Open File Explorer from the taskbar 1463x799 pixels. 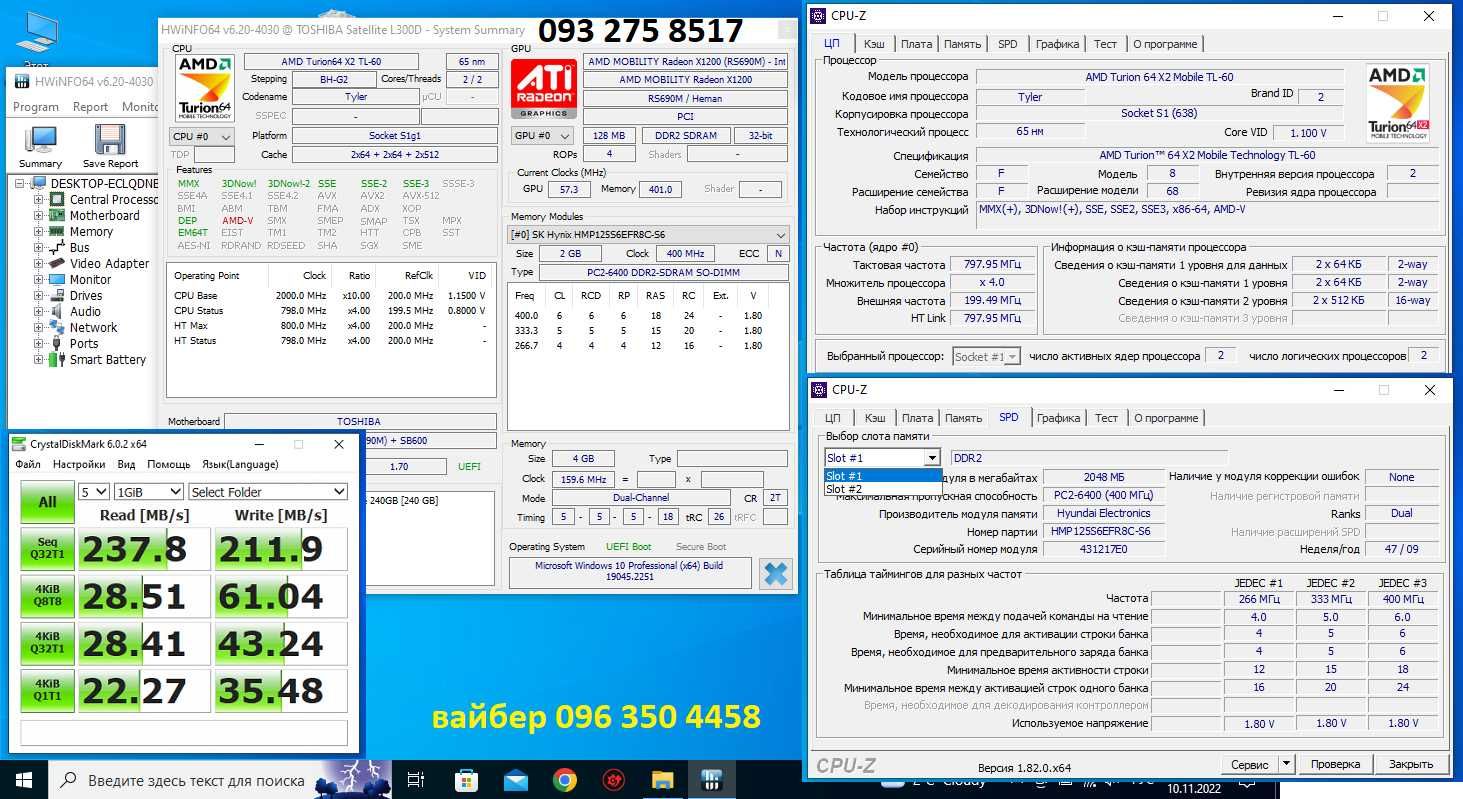662,780
